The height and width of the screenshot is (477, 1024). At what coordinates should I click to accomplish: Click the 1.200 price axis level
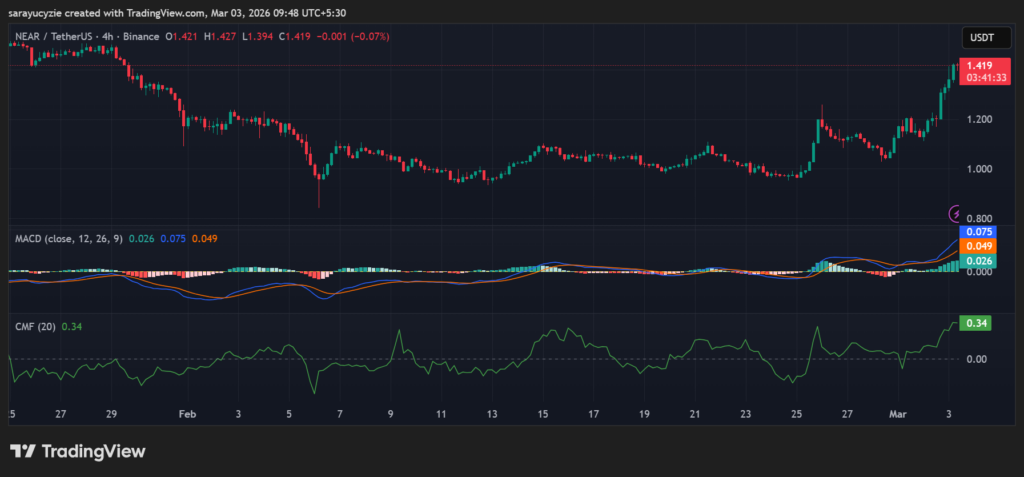click(x=979, y=119)
